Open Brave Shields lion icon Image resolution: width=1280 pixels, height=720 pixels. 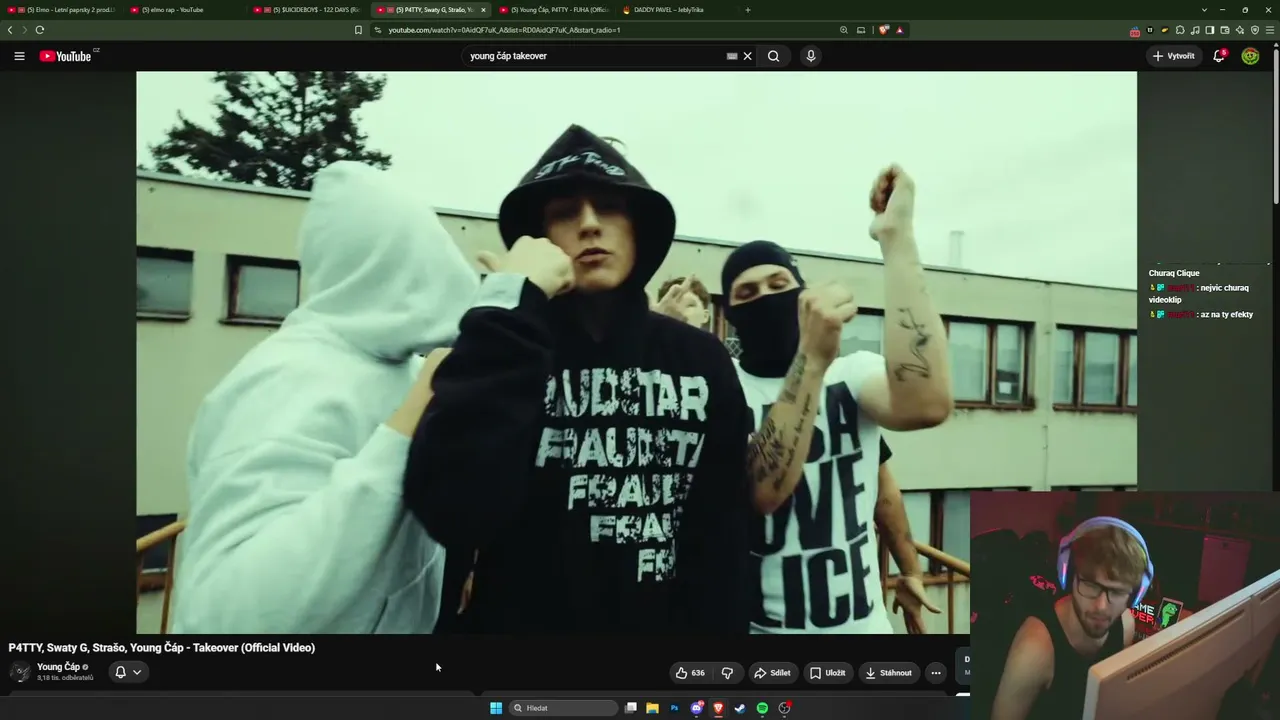pyautogui.click(x=884, y=30)
